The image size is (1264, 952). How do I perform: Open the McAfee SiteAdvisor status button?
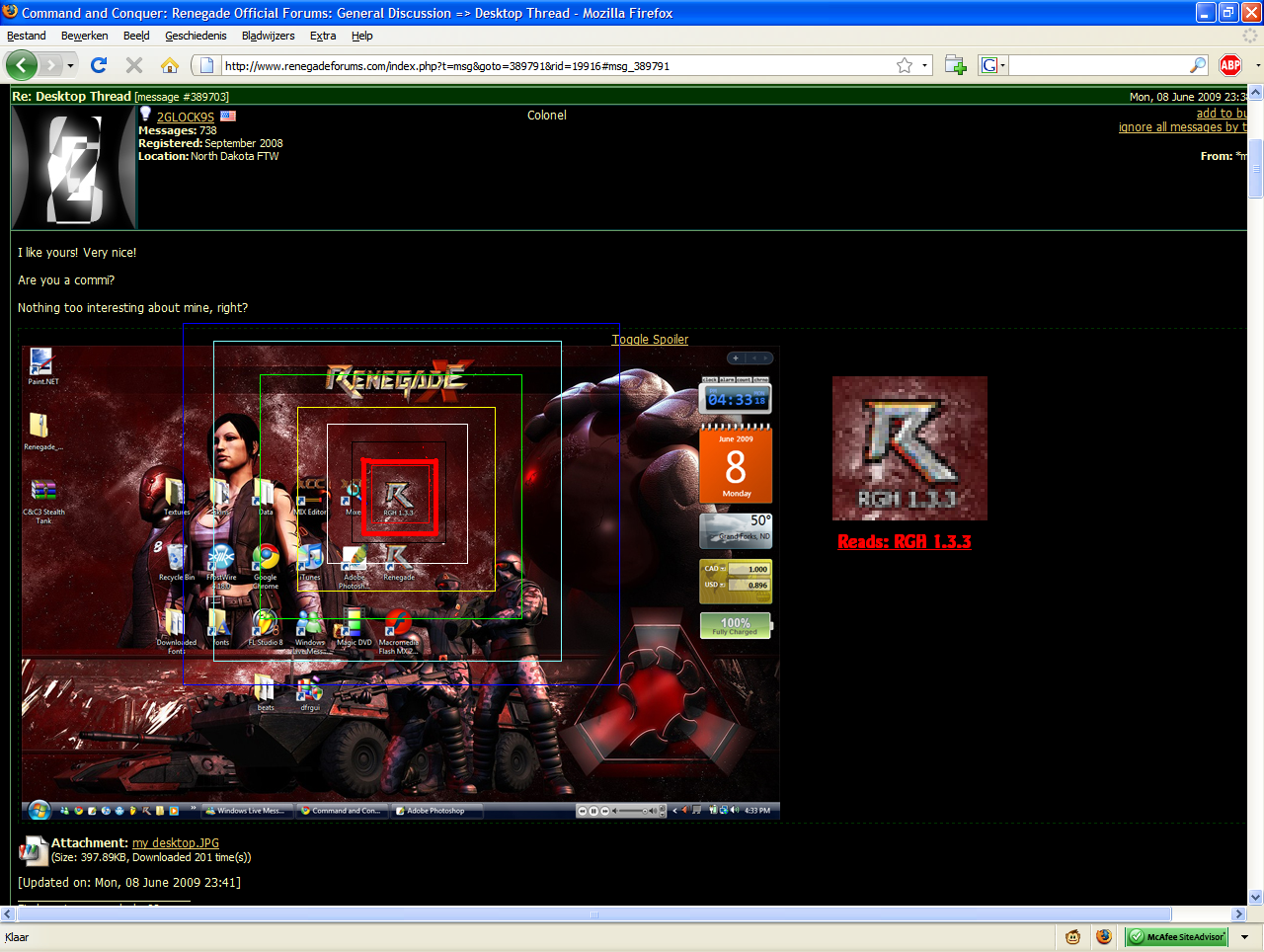coord(1176,936)
